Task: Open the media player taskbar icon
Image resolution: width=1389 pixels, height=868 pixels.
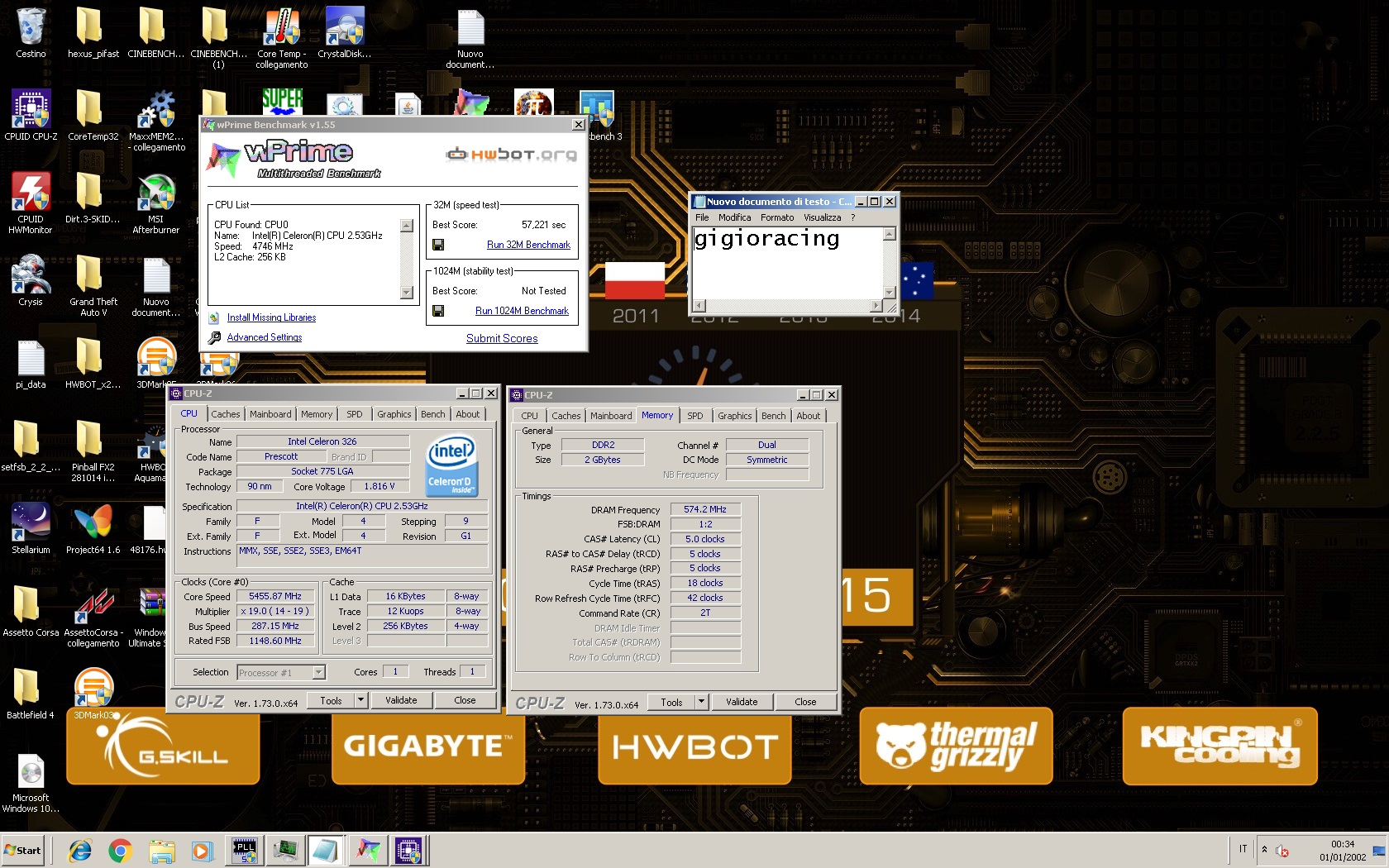Action: pos(201,850)
